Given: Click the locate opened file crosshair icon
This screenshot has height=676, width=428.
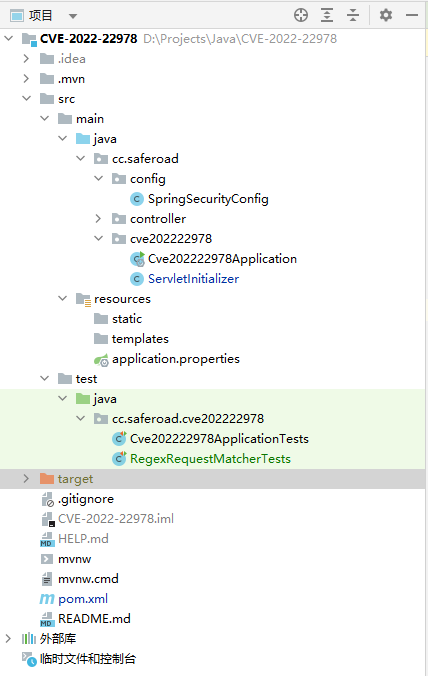Looking at the screenshot, I should 301,16.
